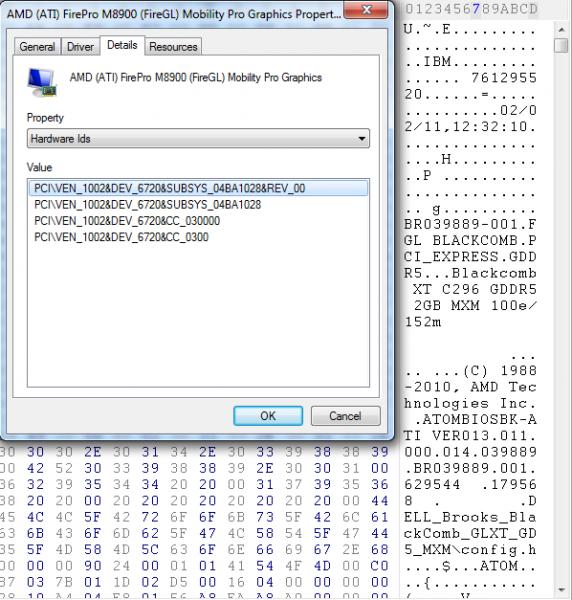The image size is (572, 600).
Task: Click ASCII line 'ckComb_GLXT_GD' in hex editor
Action: (x=470, y=533)
